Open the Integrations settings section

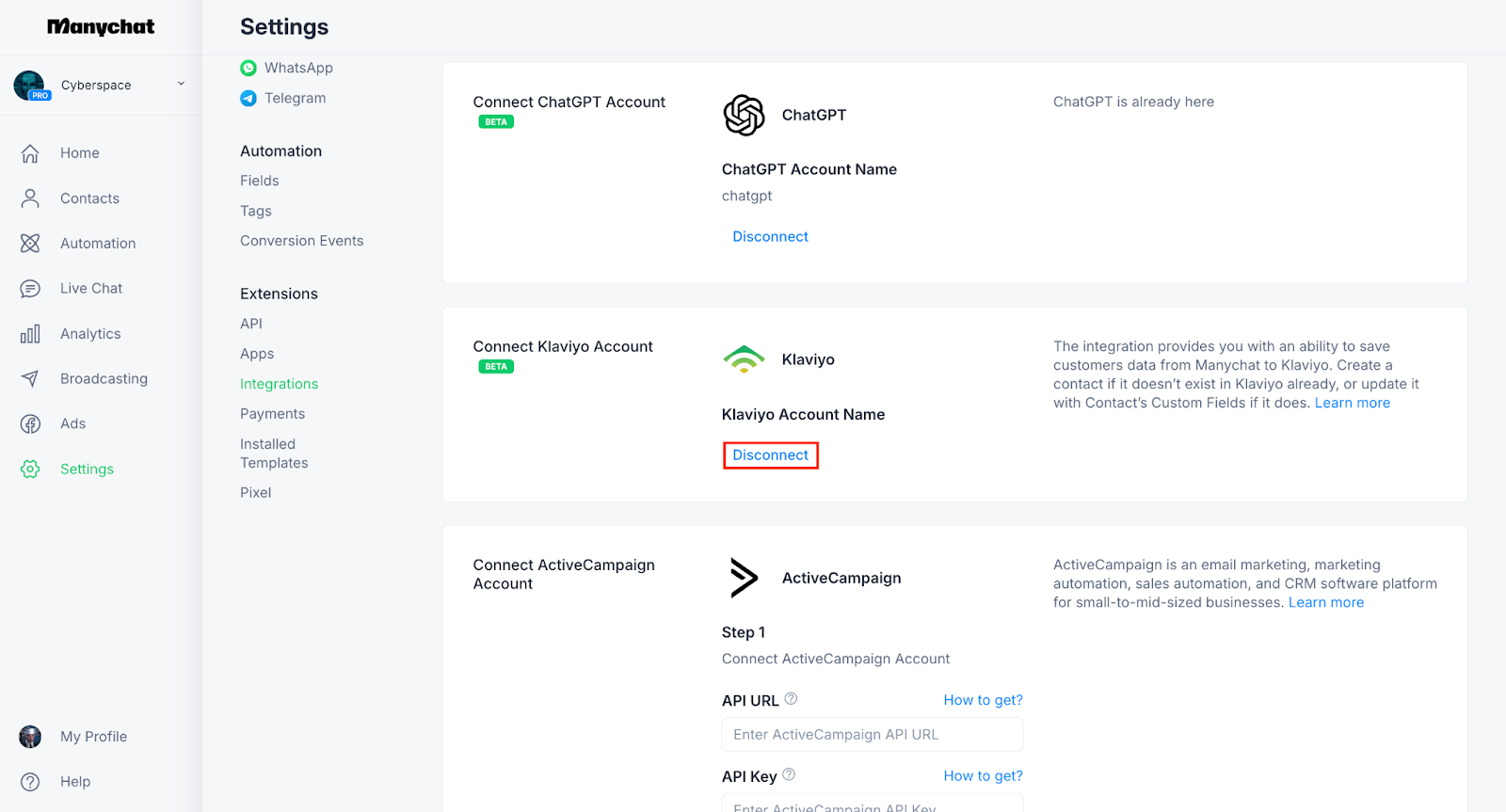pos(279,384)
